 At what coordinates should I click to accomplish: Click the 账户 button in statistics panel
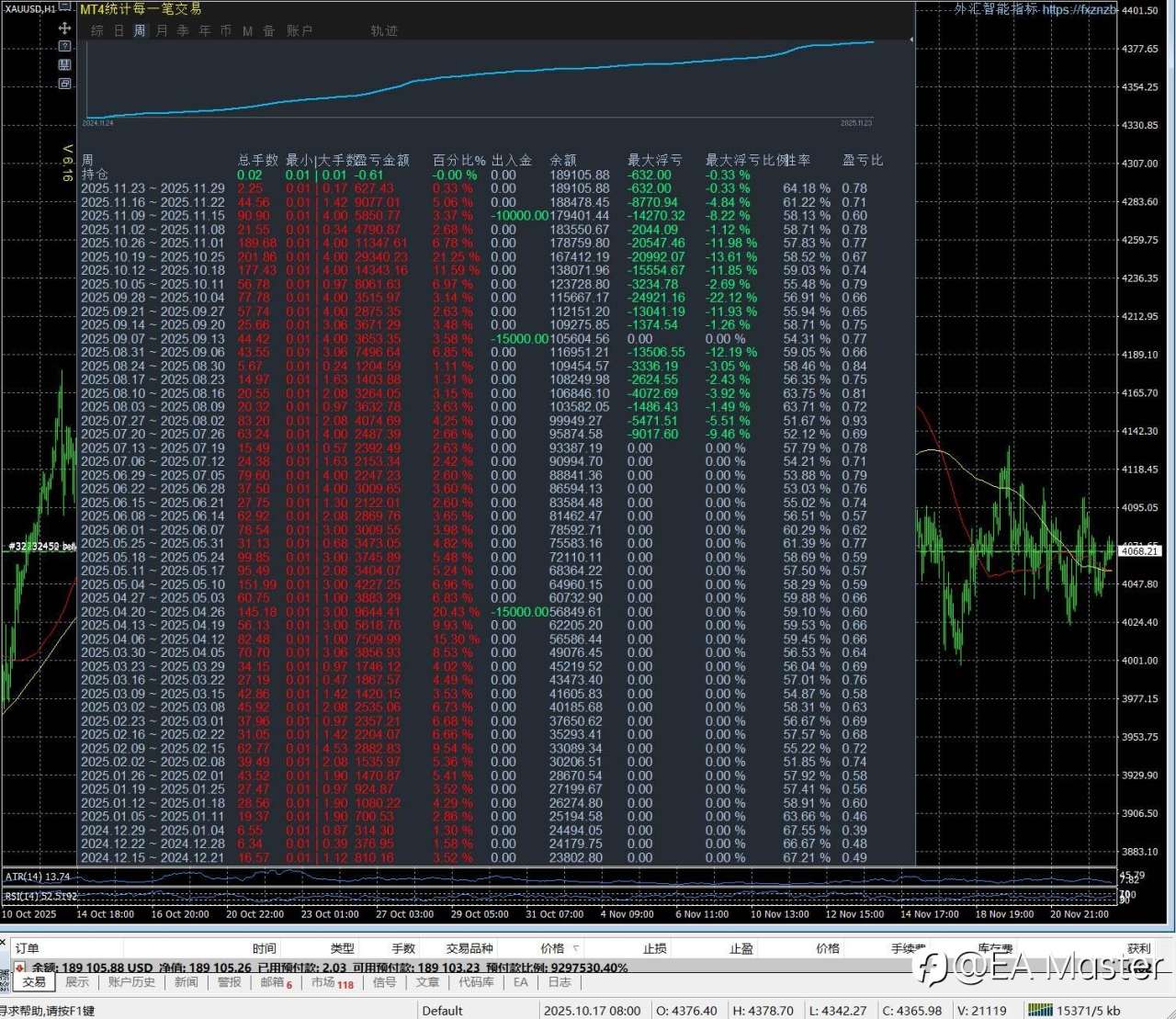click(x=300, y=30)
